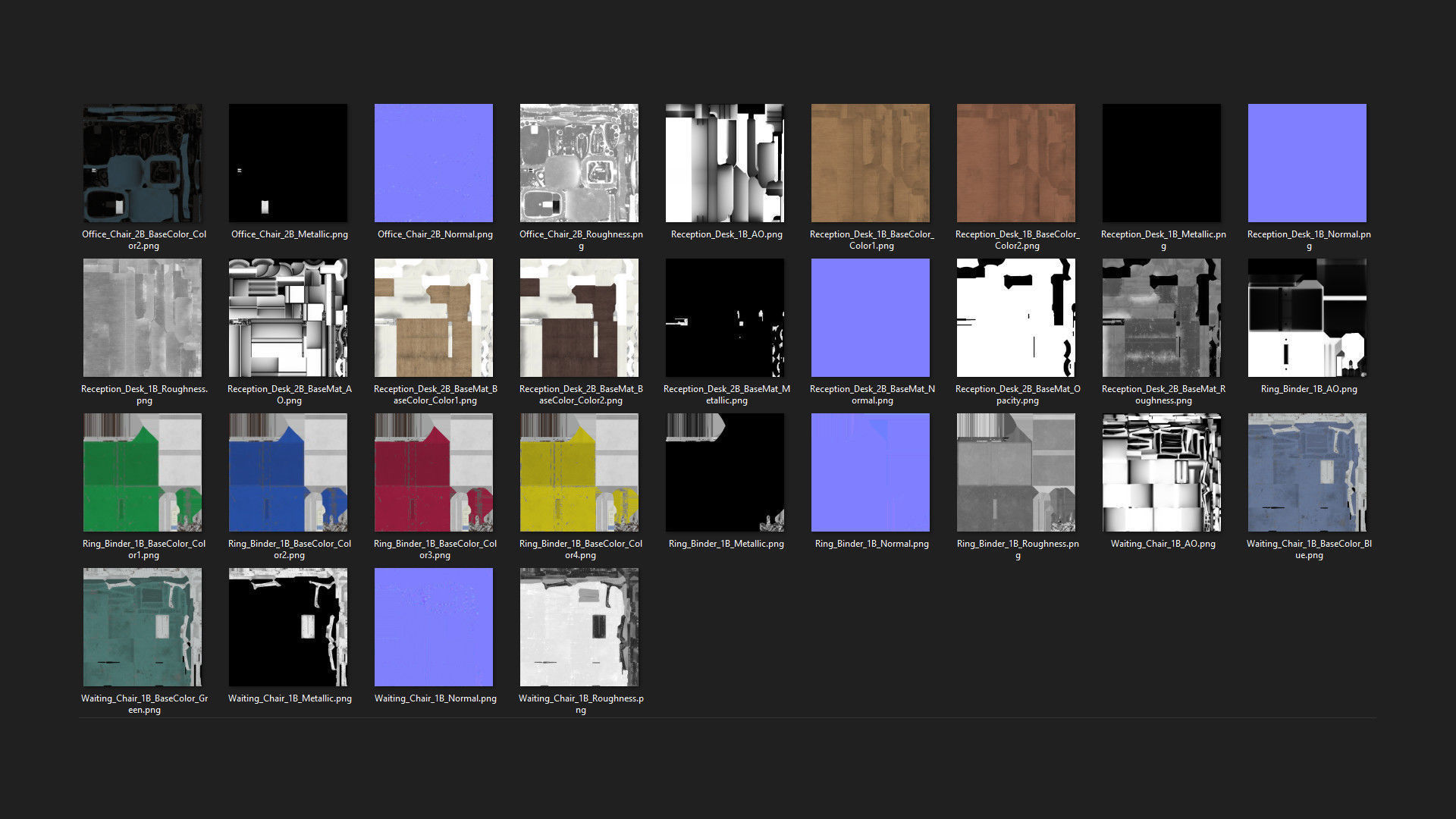Click Reception_Desk_2B_BaseMat_BaseColor_Color2 dark wood texture
This screenshot has width=1456, height=819.
tap(579, 318)
